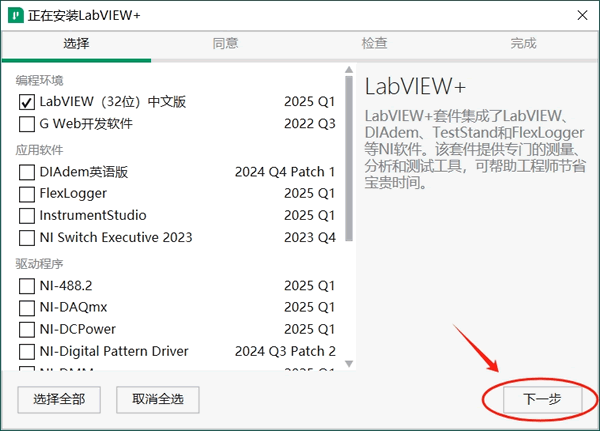Viewport: 600px width, 431px height.
Task: Tick NI-Digital Pattern Driver checkbox
Action: click(x=27, y=351)
